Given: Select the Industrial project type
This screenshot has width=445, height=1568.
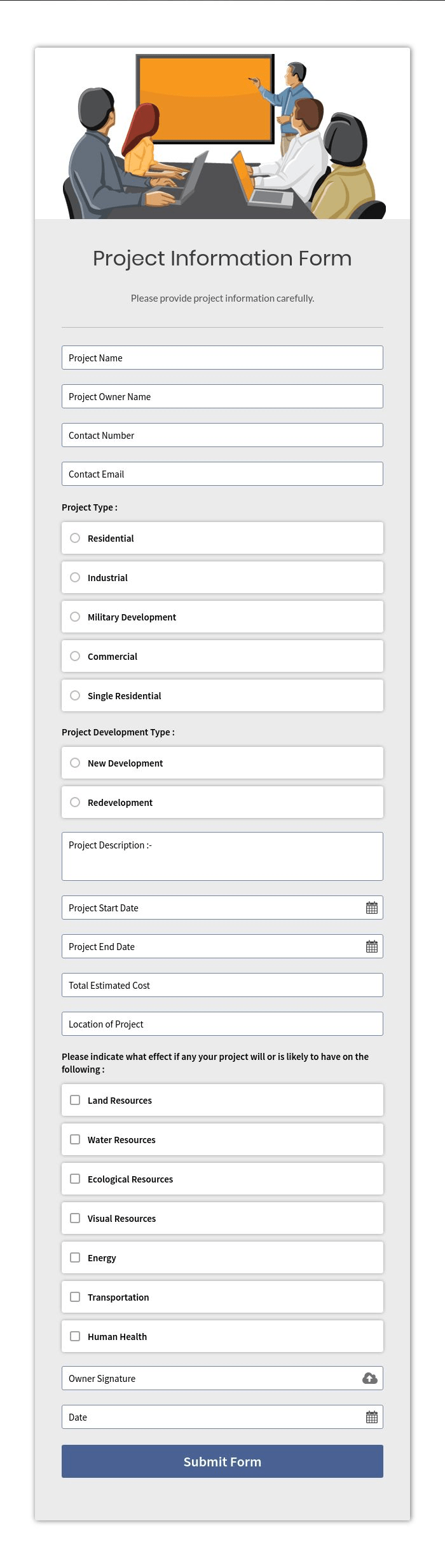Looking at the screenshot, I should pos(75,577).
